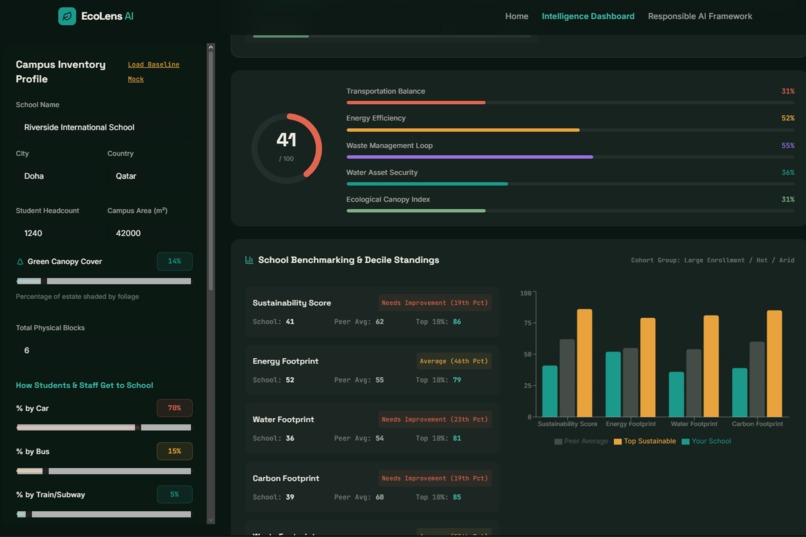Viewport: 806px width, 537px height.
Task: Click the Water Footprint gray chart bar
Action: (693, 383)
